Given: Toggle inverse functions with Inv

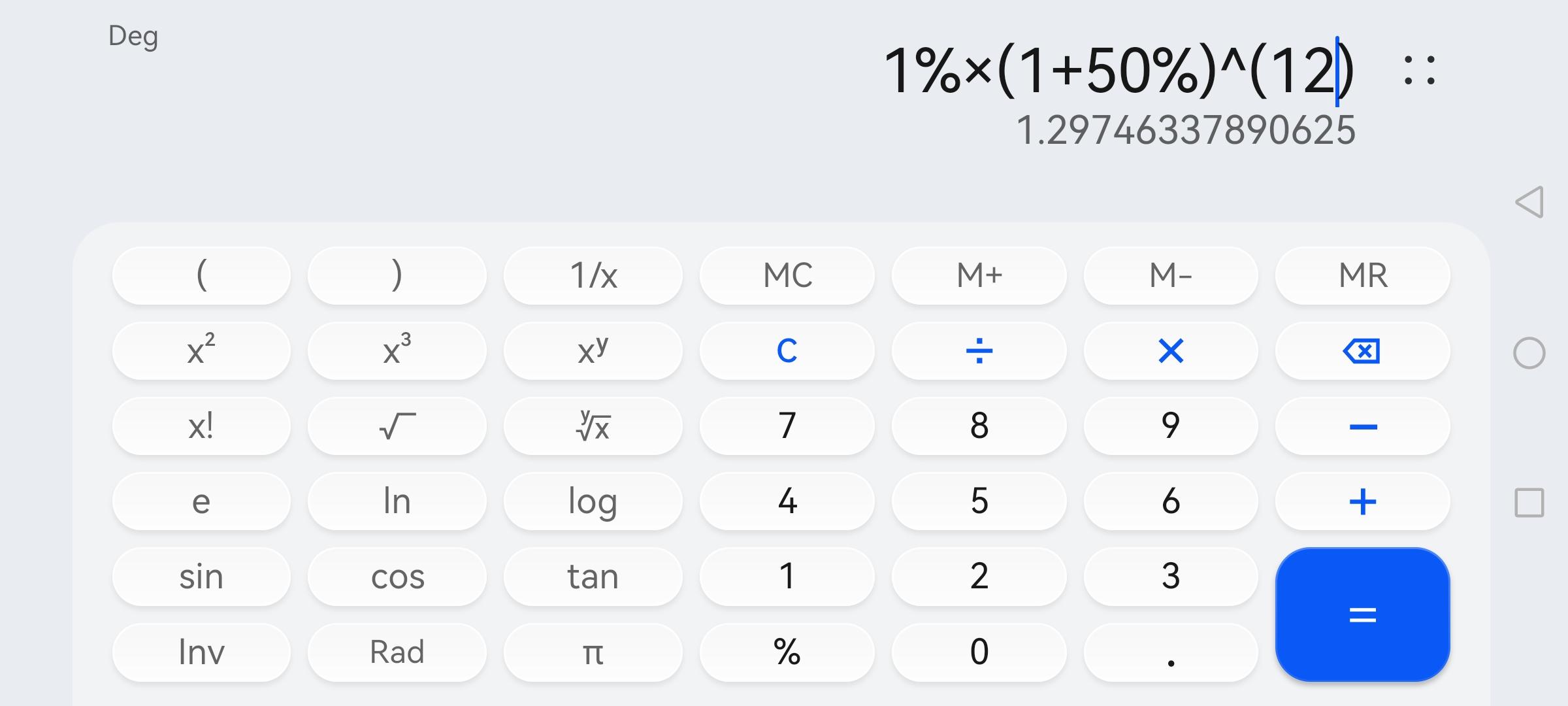Looking at the screenshot, I should pyautogui.click(x=201, y=652).
